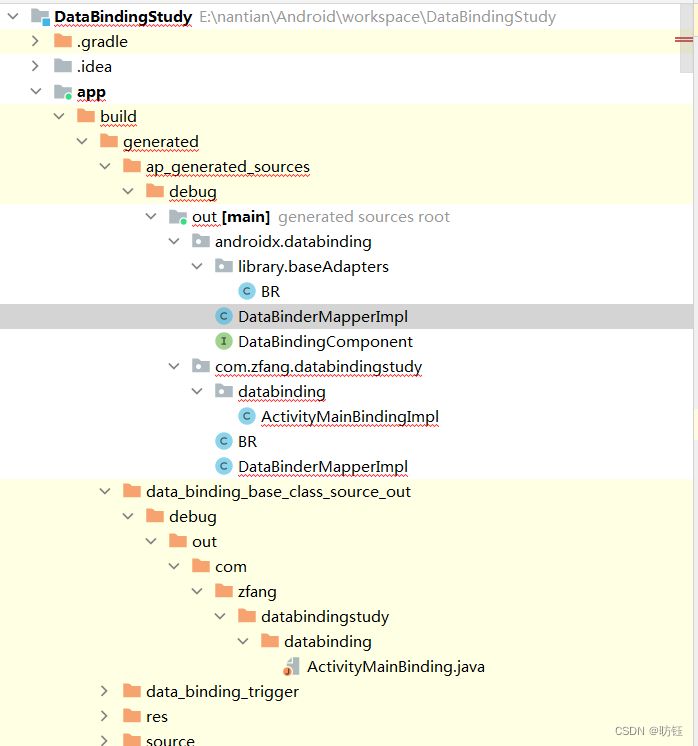Click the ActivityMainBinding.java file icon

[292, 667]
